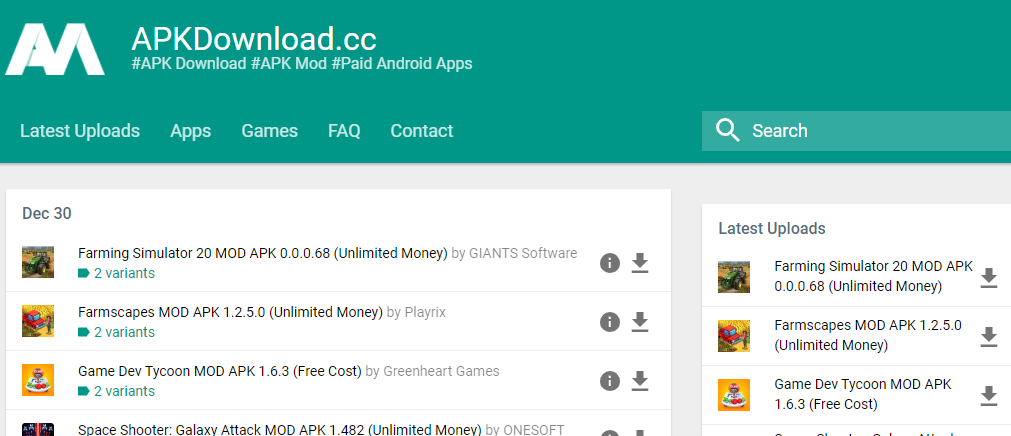
Task: Click into the Search field
Action: click(856, 131)
